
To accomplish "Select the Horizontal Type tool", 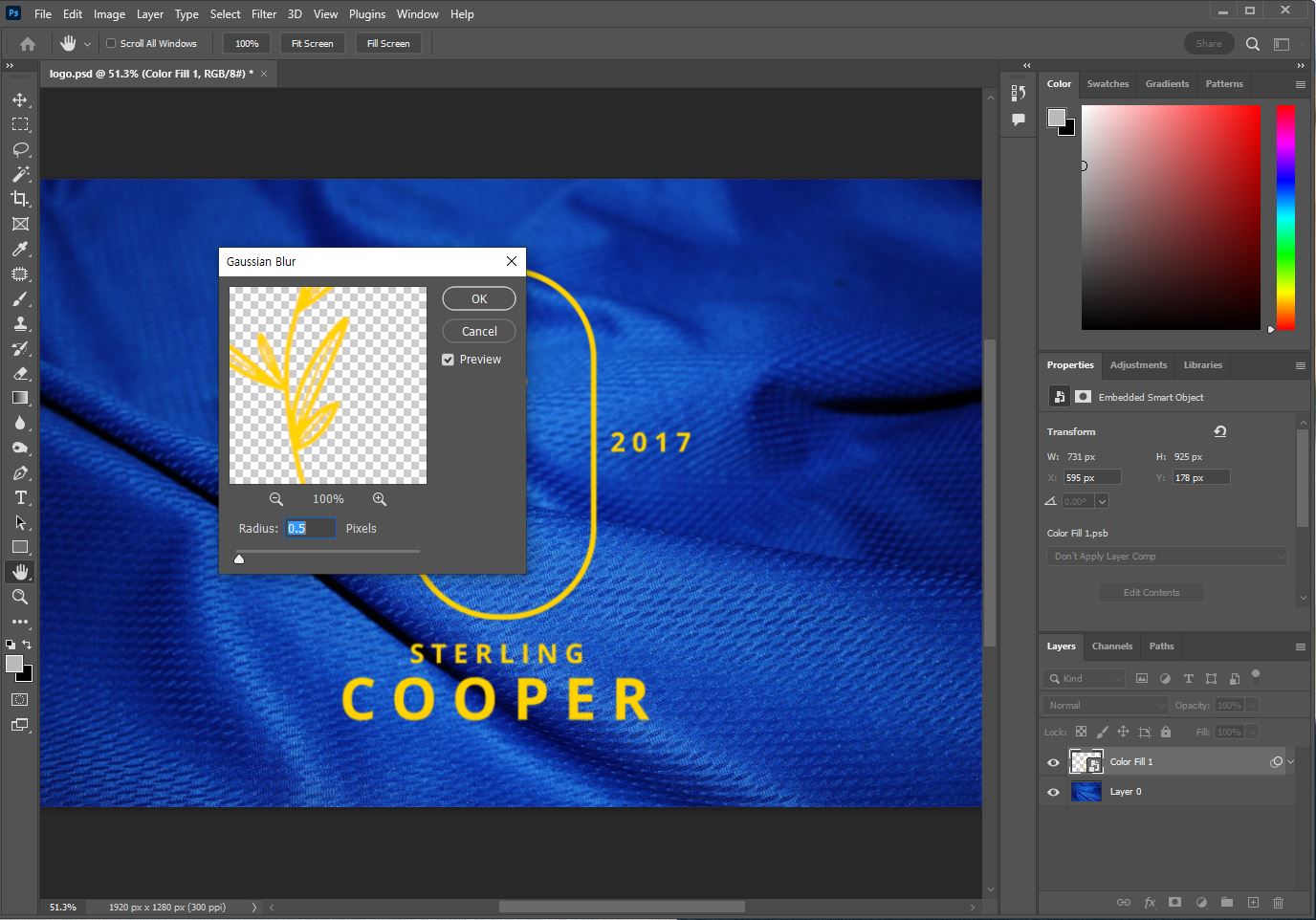I will [20, 497].
